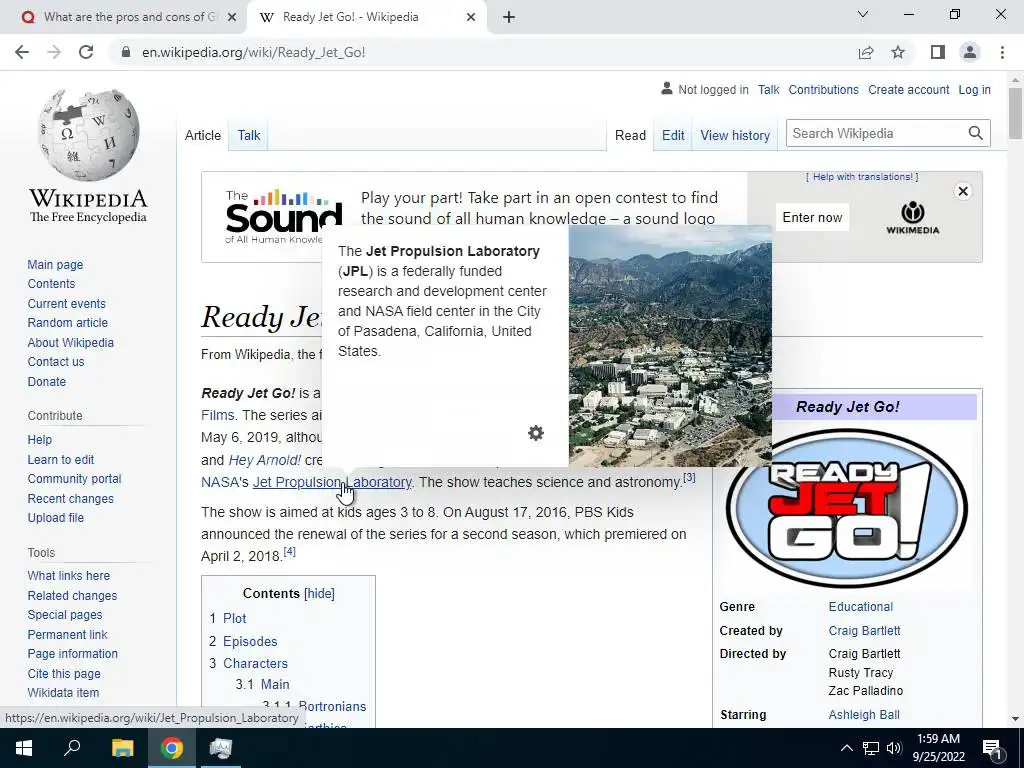Open the browser side panel
Image resolution: width=1024 pixels, height=768 pixels.
(x=938, y=52)
